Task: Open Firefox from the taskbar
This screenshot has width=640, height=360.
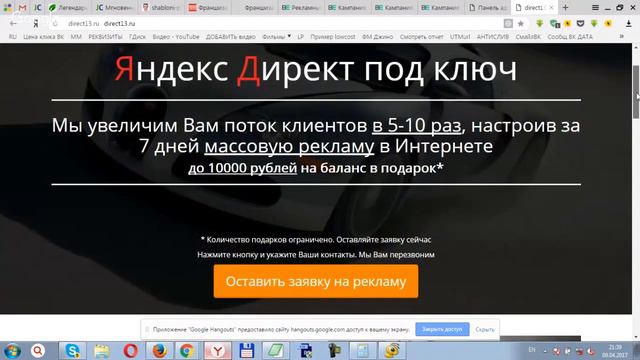Action: [x=159, y=351]
